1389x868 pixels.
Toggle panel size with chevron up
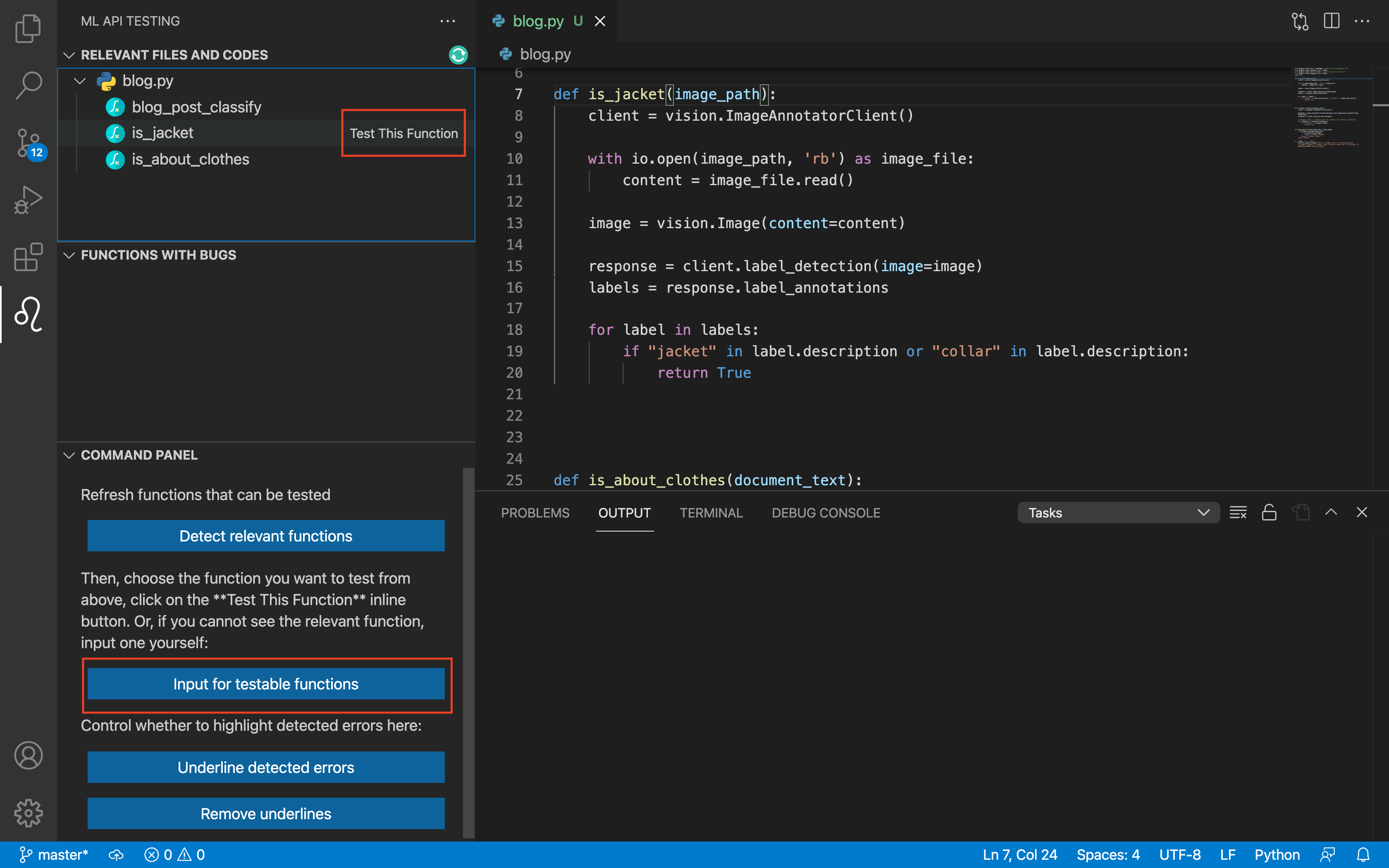[1331, 512]
